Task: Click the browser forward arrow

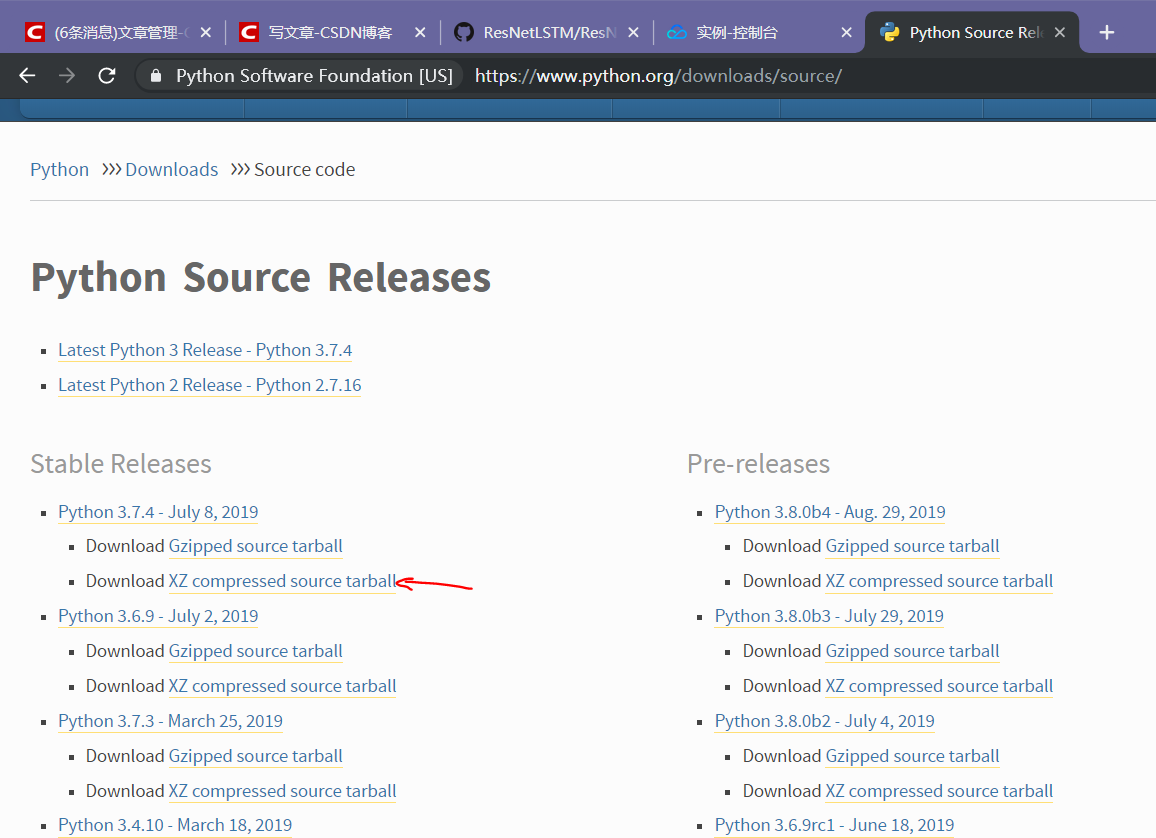Action: click(x=67, y=75)
